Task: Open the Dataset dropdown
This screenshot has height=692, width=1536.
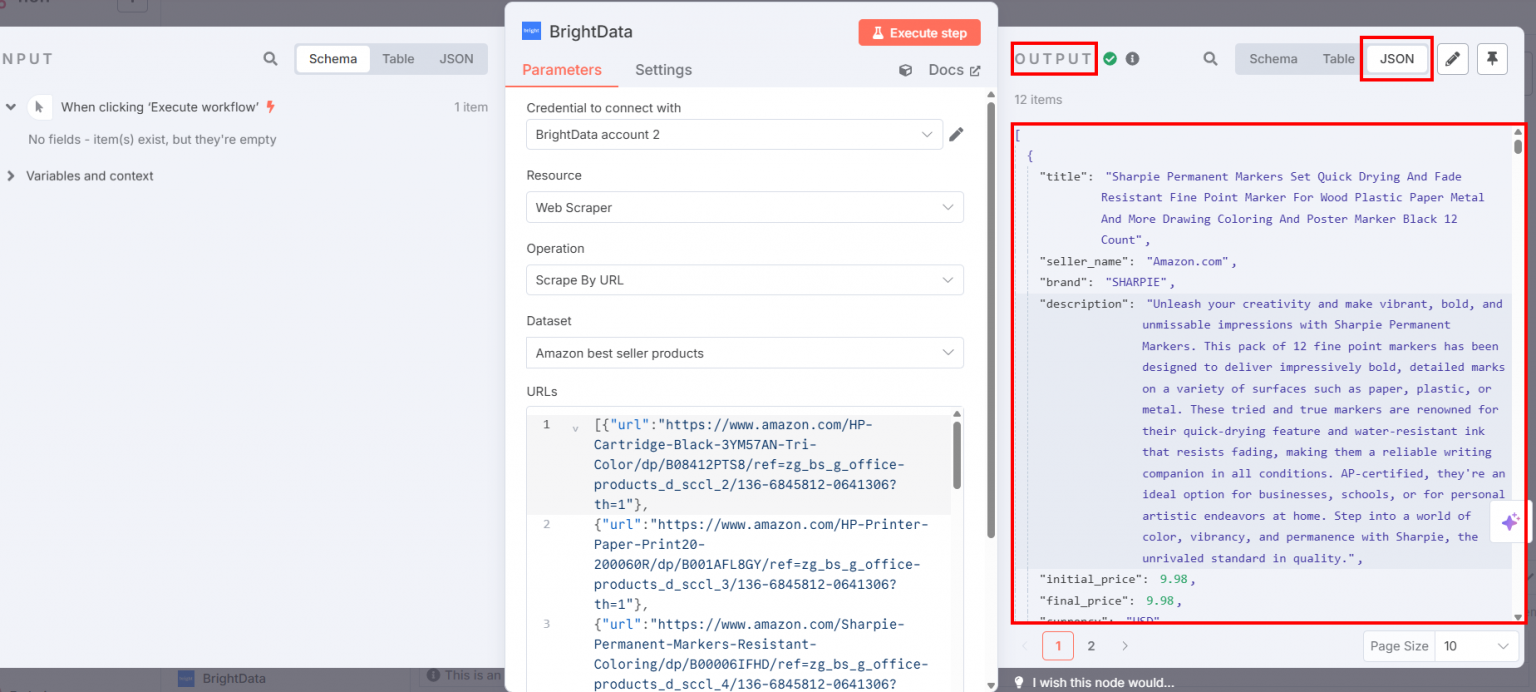Action: click(745, 353)
